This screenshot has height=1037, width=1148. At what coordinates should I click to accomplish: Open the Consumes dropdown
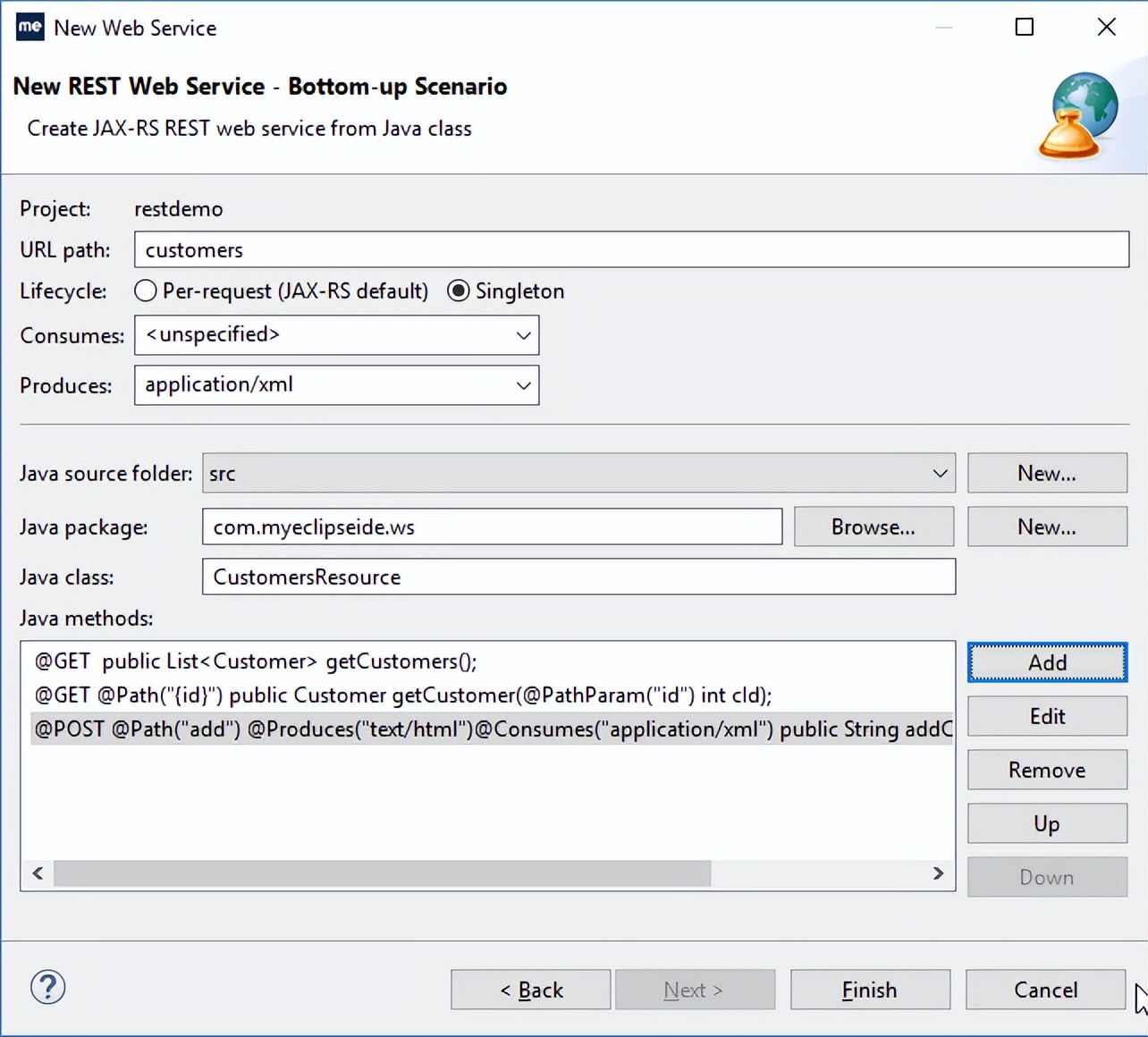(523, 335)
